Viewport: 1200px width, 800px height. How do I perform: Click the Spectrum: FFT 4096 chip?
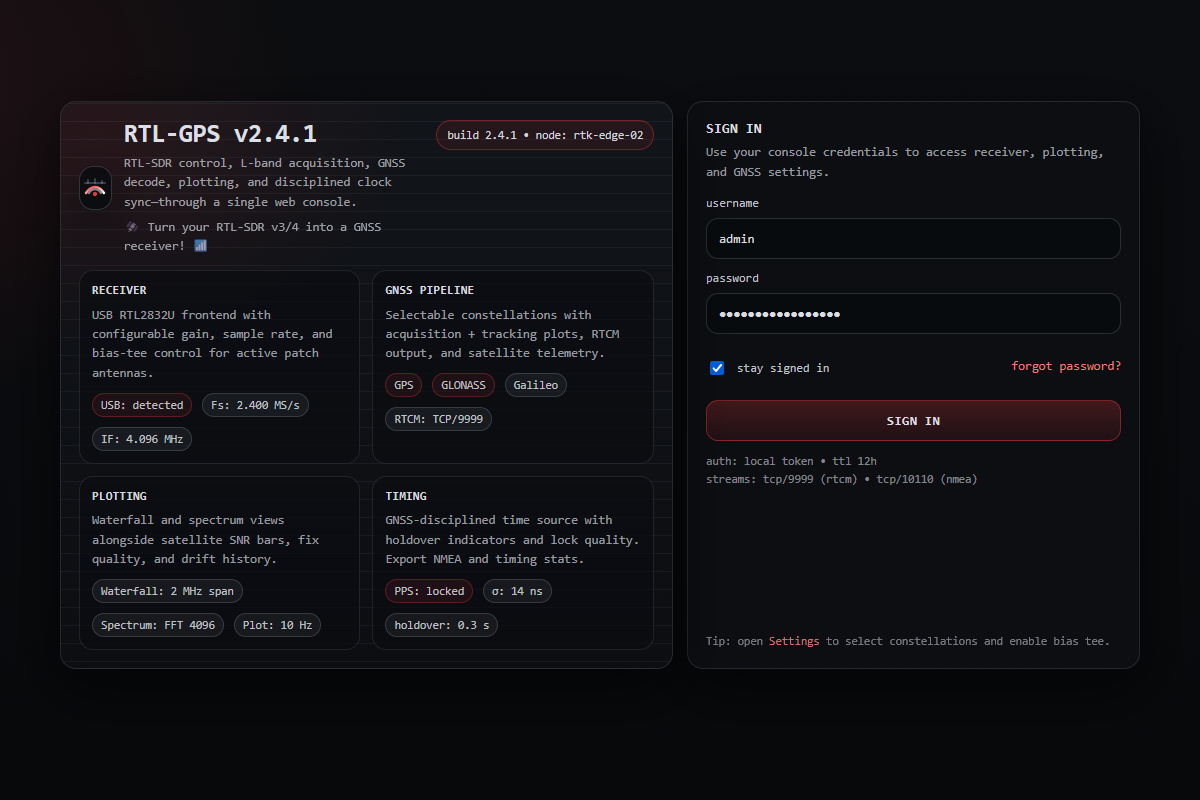coord(158,625)
